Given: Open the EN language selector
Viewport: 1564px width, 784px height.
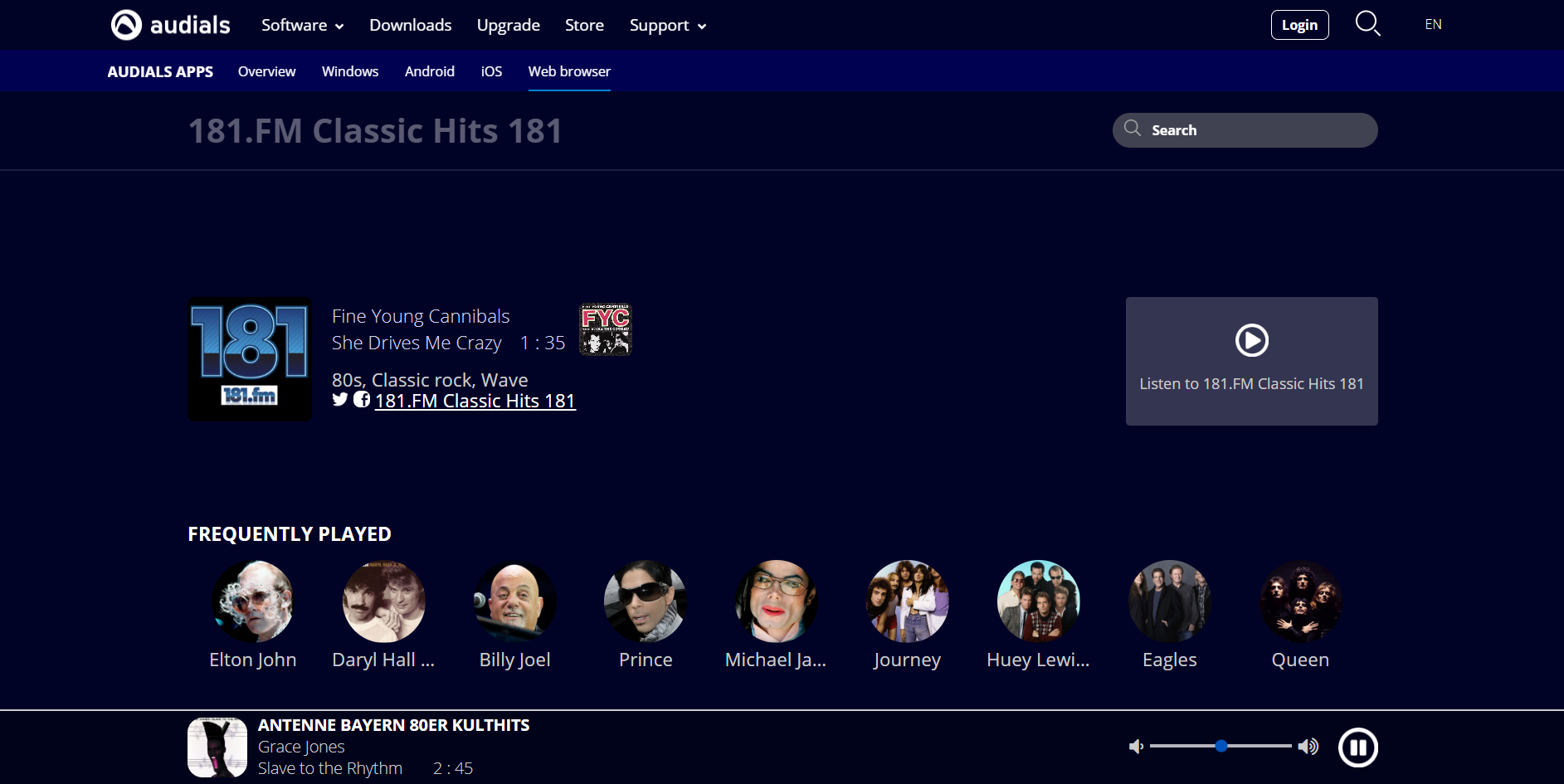Looking at the screenshot, I should coord(1433,25).
